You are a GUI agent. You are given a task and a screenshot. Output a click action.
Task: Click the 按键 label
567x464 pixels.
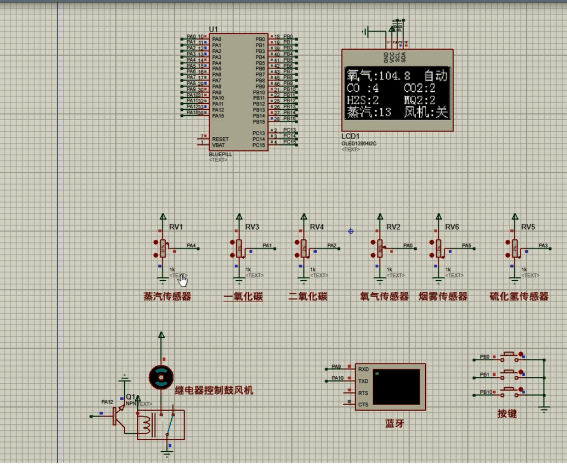click(507, 413)
